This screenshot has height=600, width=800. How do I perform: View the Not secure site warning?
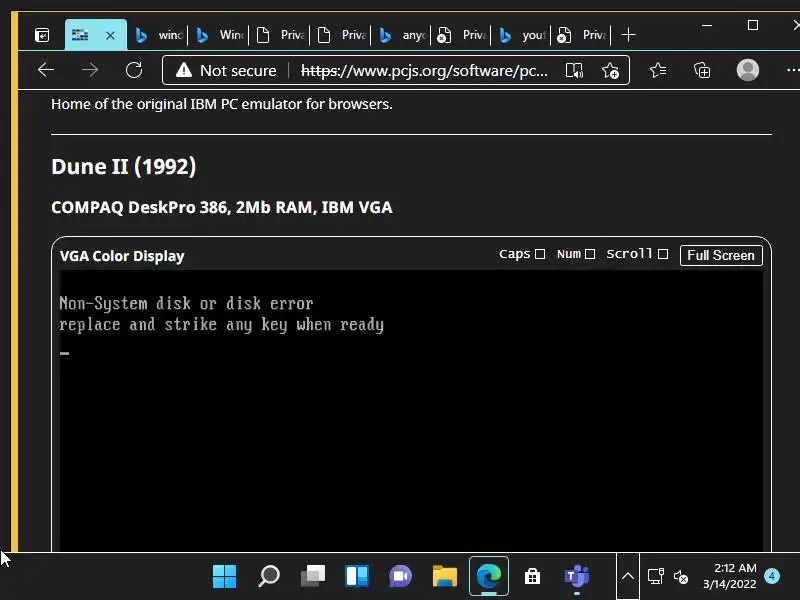click(226, 70)
